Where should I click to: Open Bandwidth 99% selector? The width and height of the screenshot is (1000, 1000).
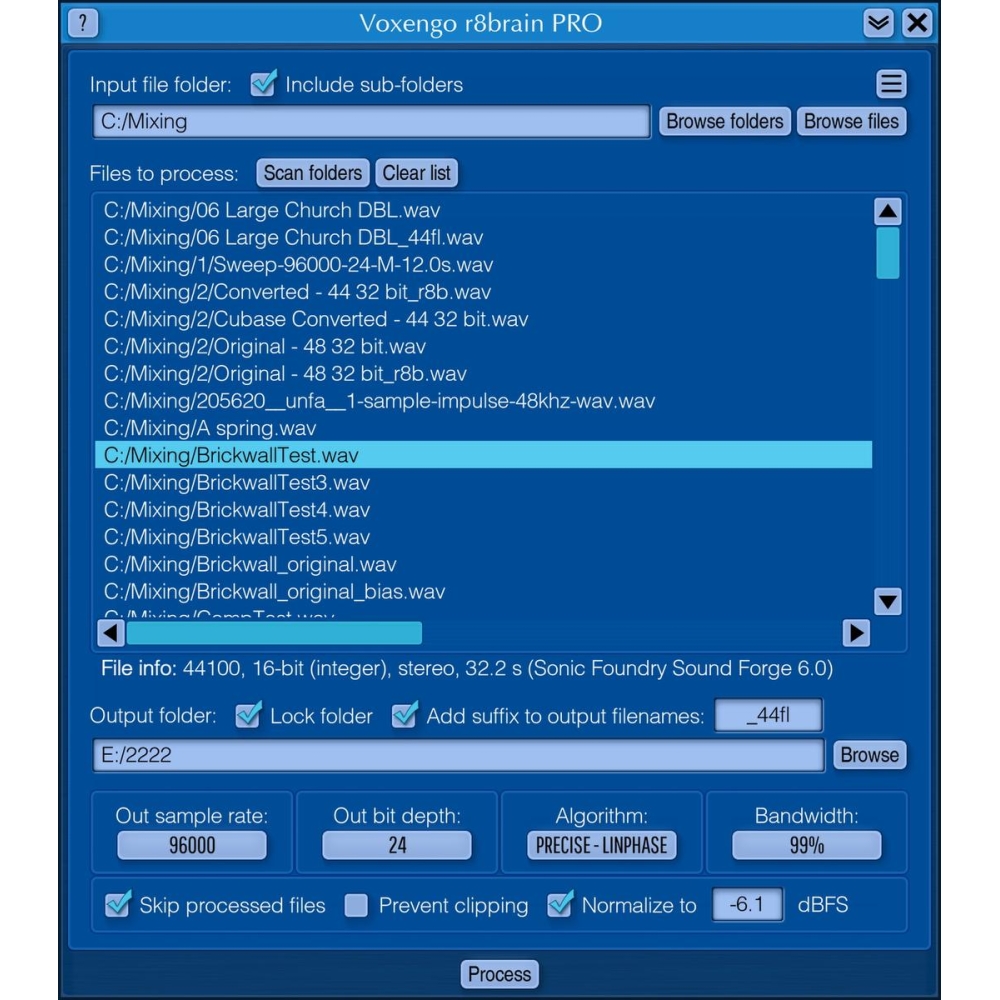[807, 846]
